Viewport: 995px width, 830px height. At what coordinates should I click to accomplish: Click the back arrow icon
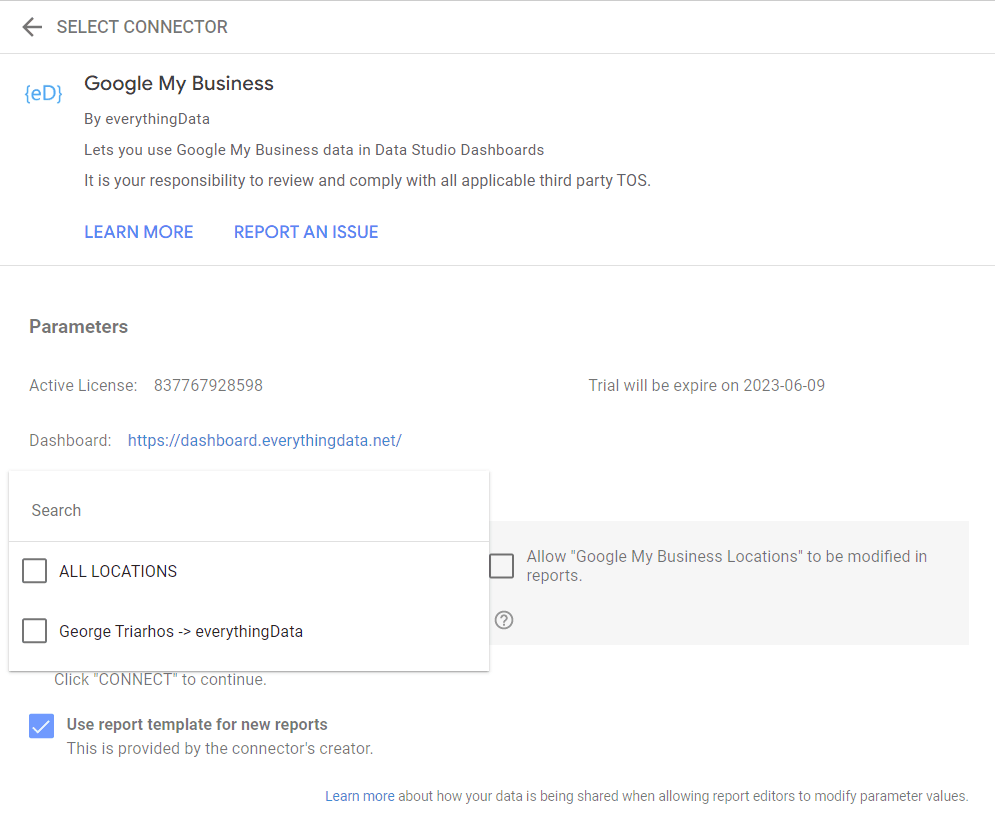coord(32,27)
